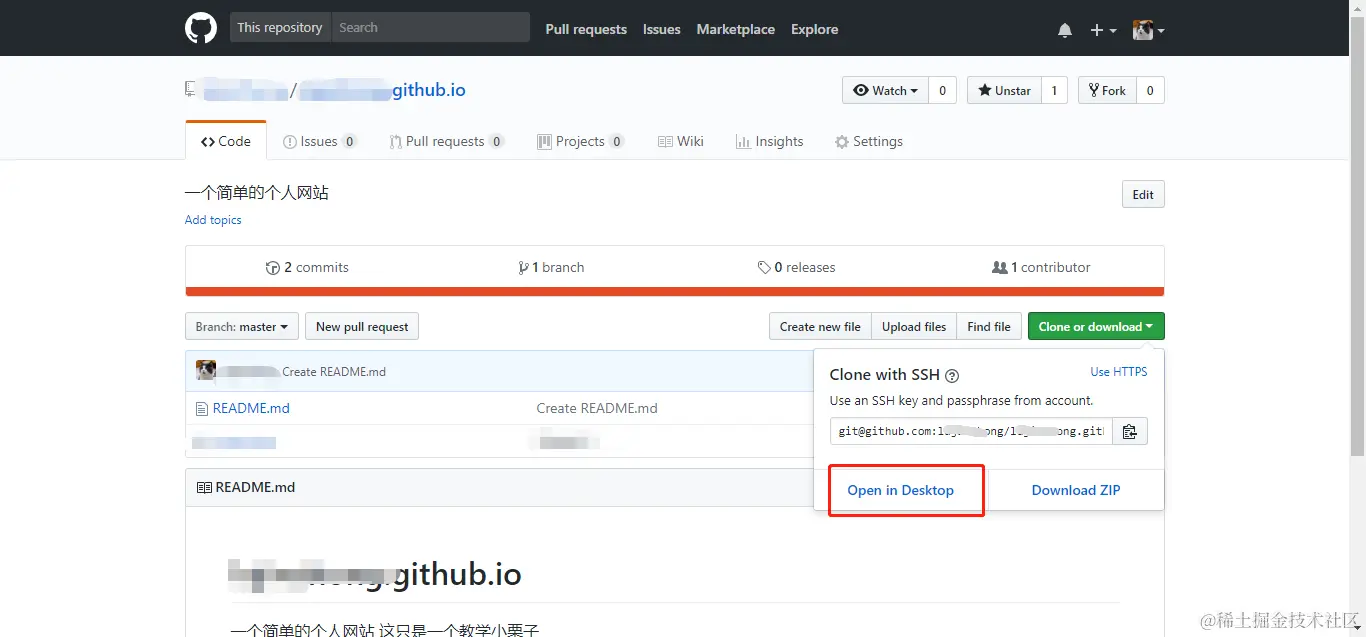Click the stargazers count 1

pyautogui.click(x=1054, y=90)
